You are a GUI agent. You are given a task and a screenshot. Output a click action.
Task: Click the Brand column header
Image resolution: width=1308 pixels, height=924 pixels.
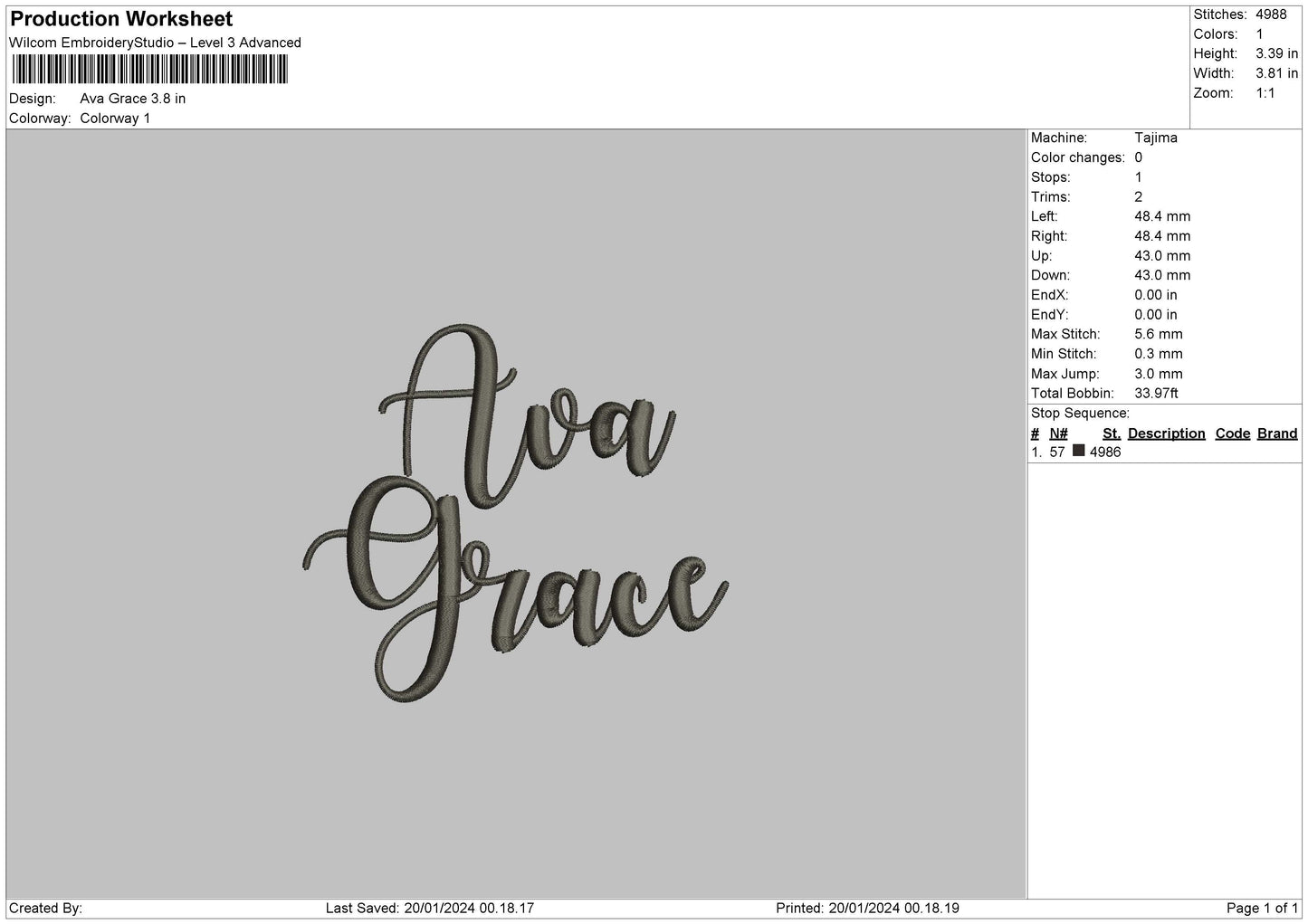pos(1277,433)
